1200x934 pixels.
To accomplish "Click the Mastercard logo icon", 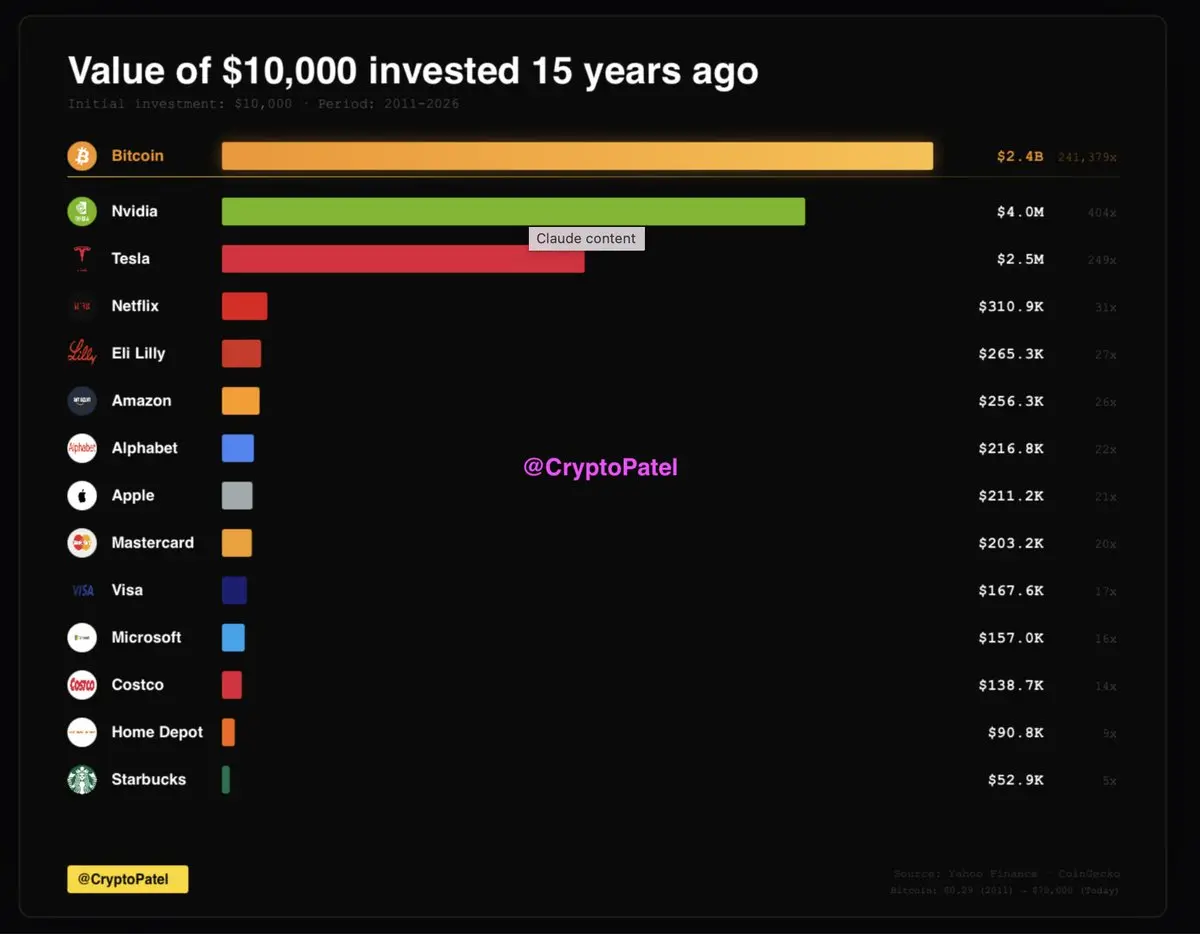I will 82,543.
